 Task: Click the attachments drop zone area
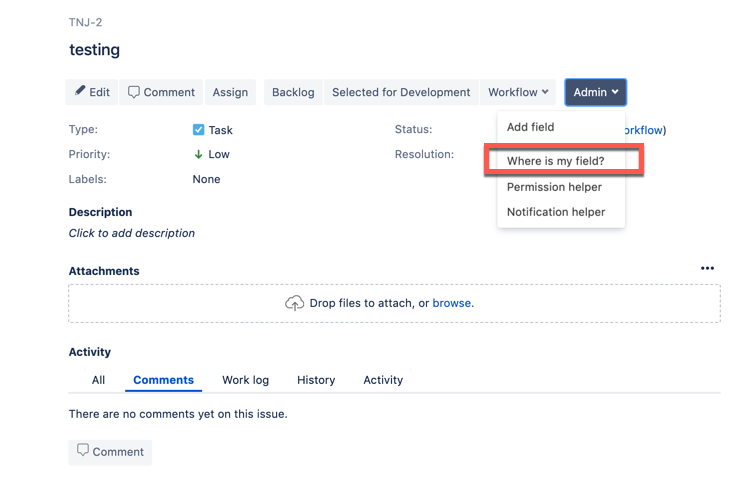[x=394, y=304]
